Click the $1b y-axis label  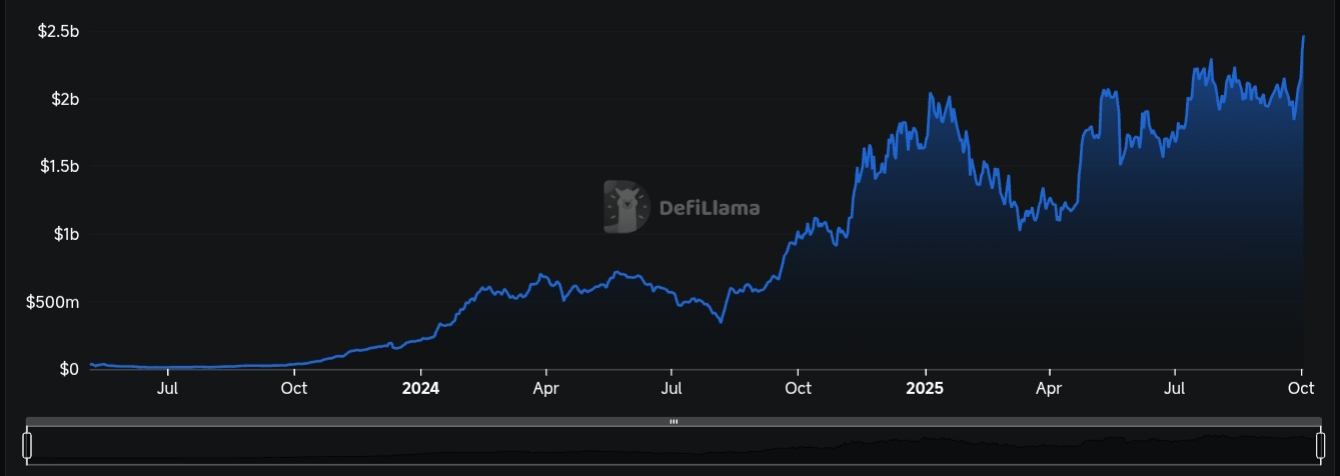pos(64,234)
